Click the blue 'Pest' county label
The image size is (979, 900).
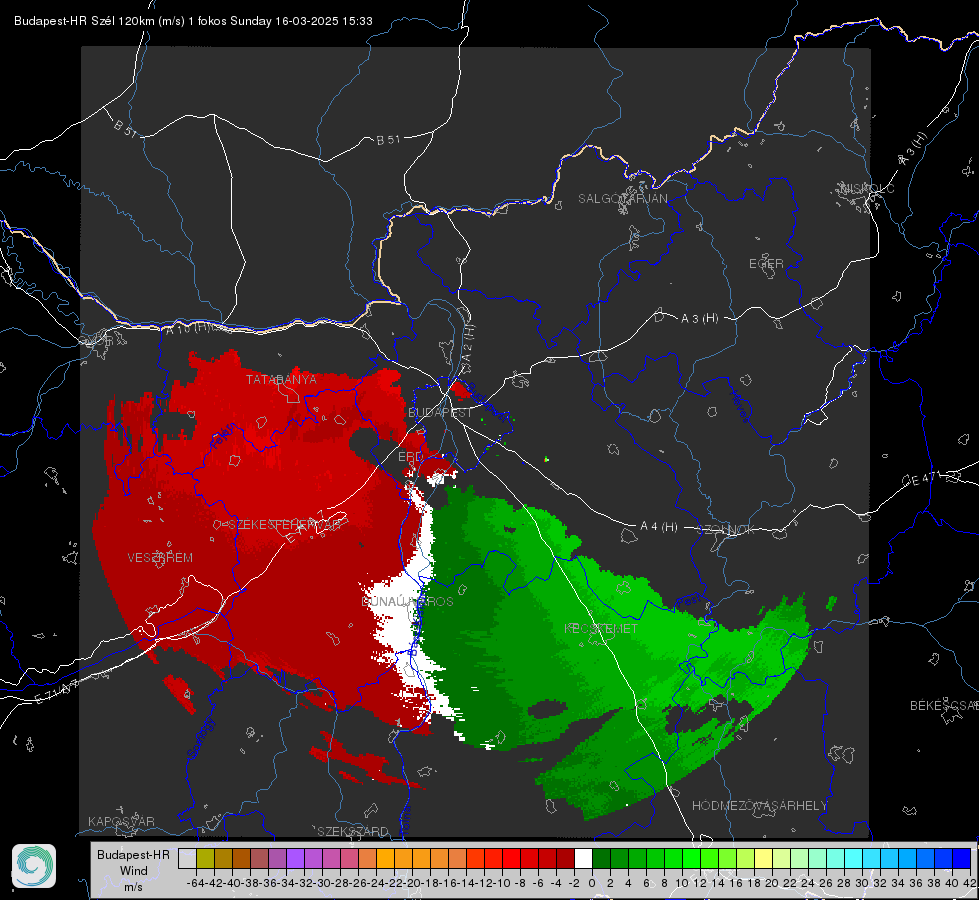pyautogui.click(x=689, y=601)
